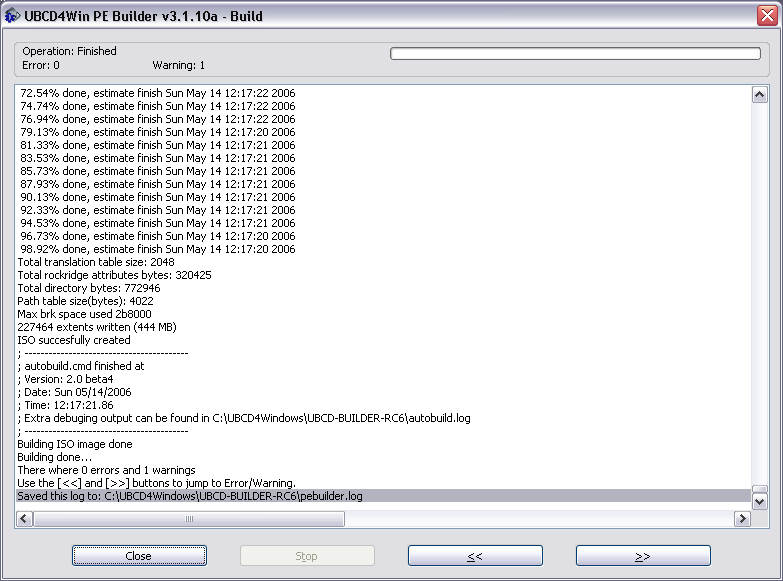Click the horizontal scrollbar right arrow
The image size is (783, 581).
coord(742,519)
